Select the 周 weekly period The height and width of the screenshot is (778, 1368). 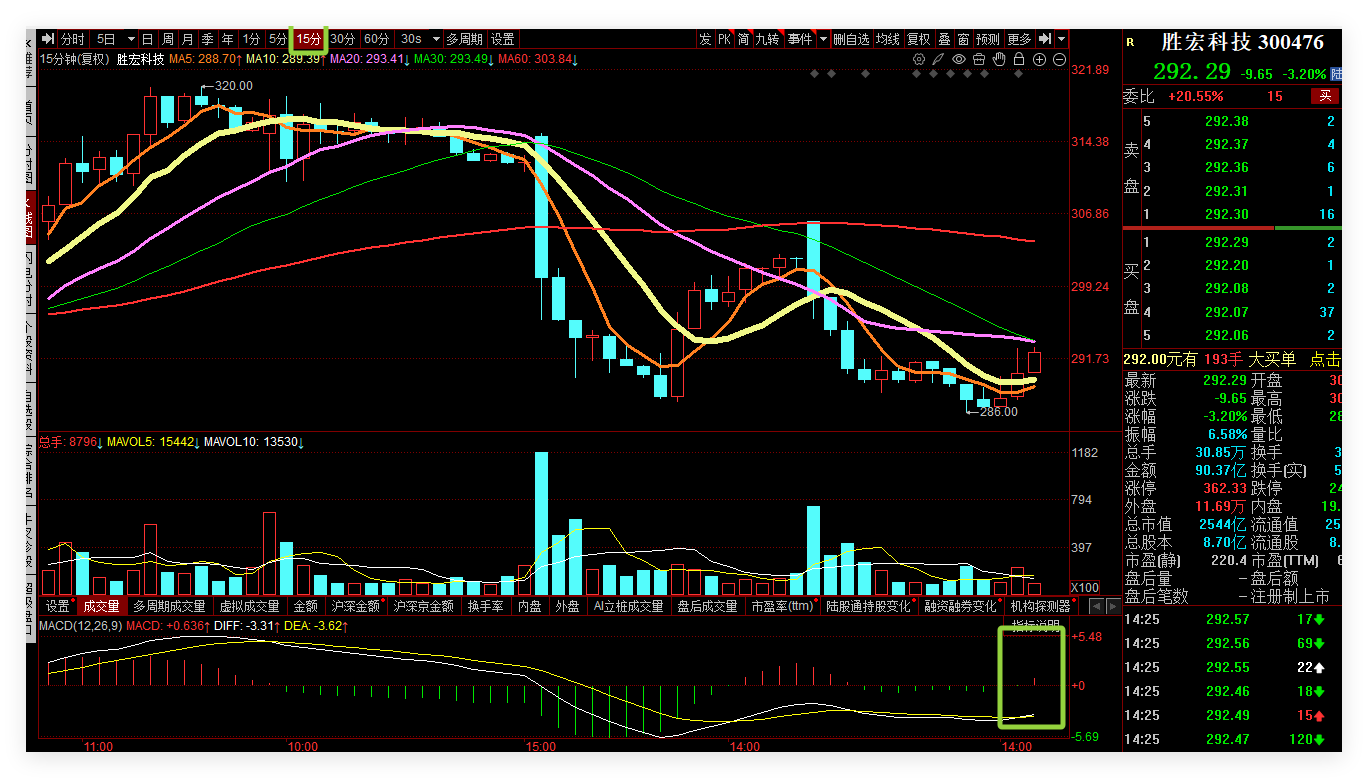(x=168, y=39)
